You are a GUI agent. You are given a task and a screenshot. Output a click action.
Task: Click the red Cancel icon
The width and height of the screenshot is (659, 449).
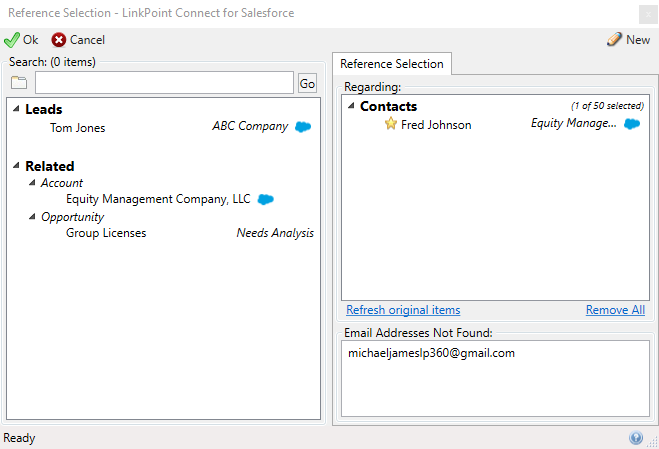pyautogui.click(x=58, y=40)
